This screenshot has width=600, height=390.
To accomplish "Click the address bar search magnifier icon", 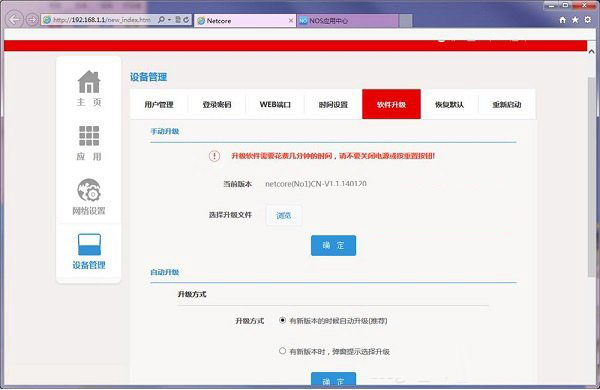I will click(161, 20).
